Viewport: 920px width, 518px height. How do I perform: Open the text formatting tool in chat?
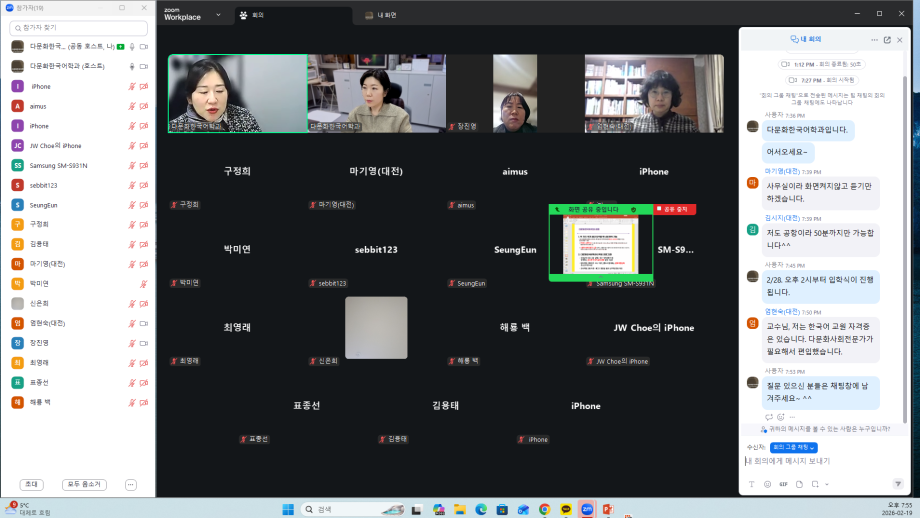coord(752,484)
